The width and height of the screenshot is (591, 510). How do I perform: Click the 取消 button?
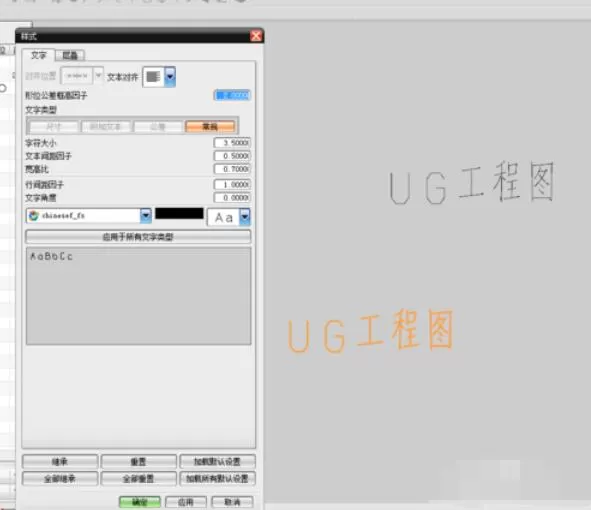(x=232, y=502)
